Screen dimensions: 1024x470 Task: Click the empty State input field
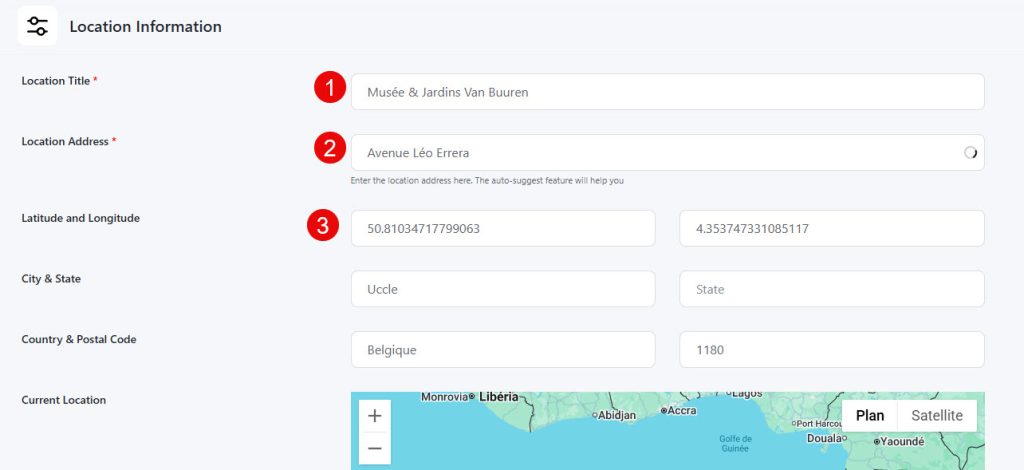point(831,289)
